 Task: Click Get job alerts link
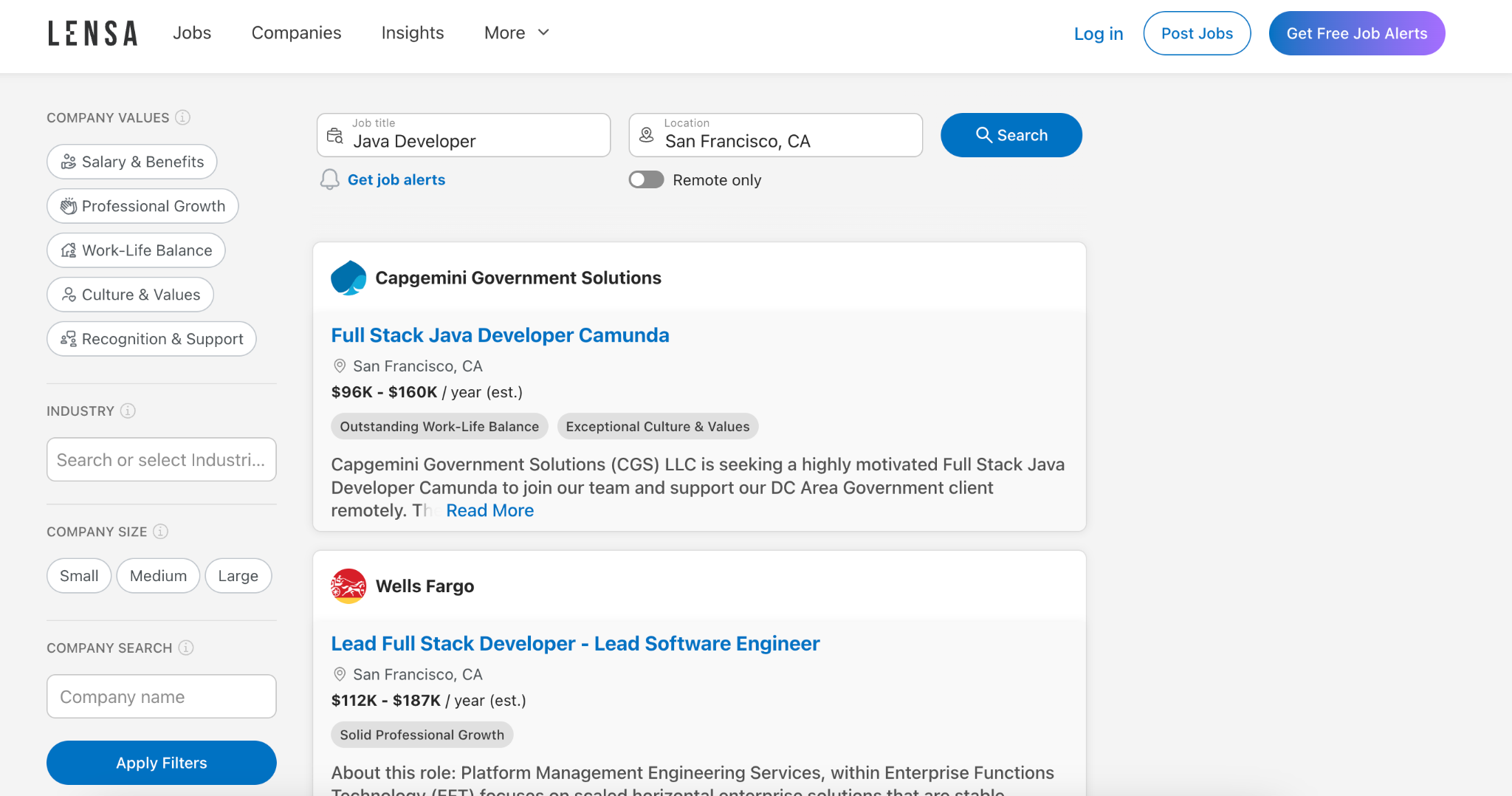click(396, 179)
